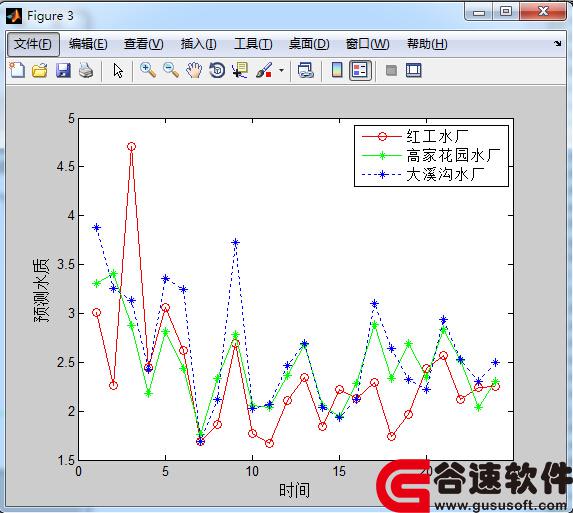
Task: Click the New Figure toolbar icon
Action: tap(17, 70)
